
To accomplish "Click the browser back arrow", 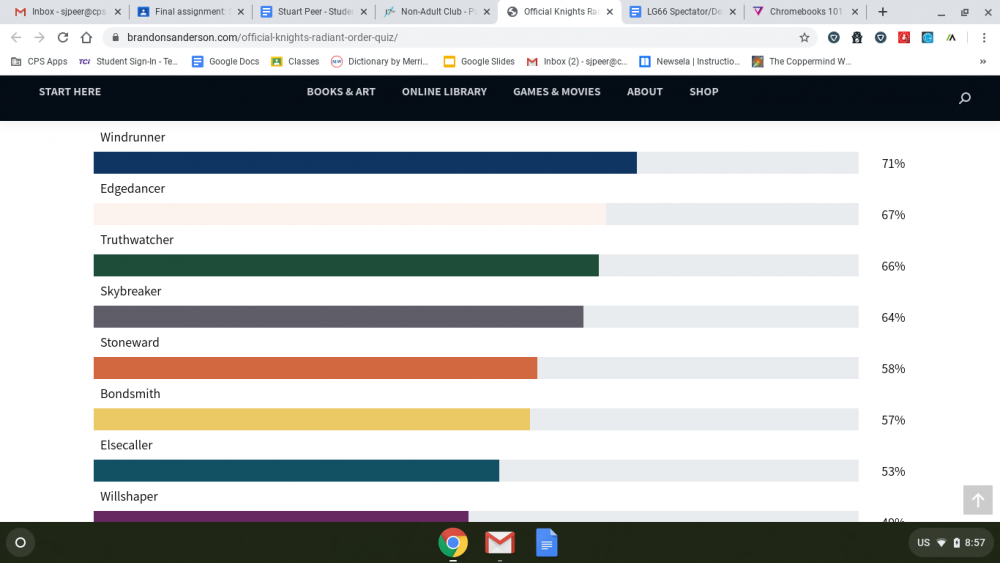I will click(16, 38).
